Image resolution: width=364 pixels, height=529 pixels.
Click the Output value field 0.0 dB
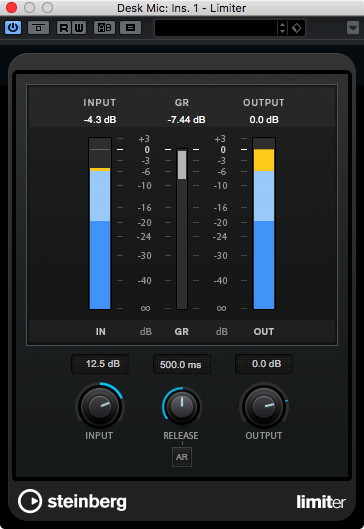click(x=264, y=364)
